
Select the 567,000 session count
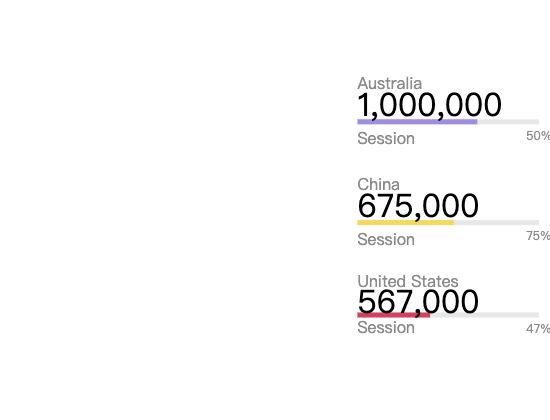coord(418,302)
